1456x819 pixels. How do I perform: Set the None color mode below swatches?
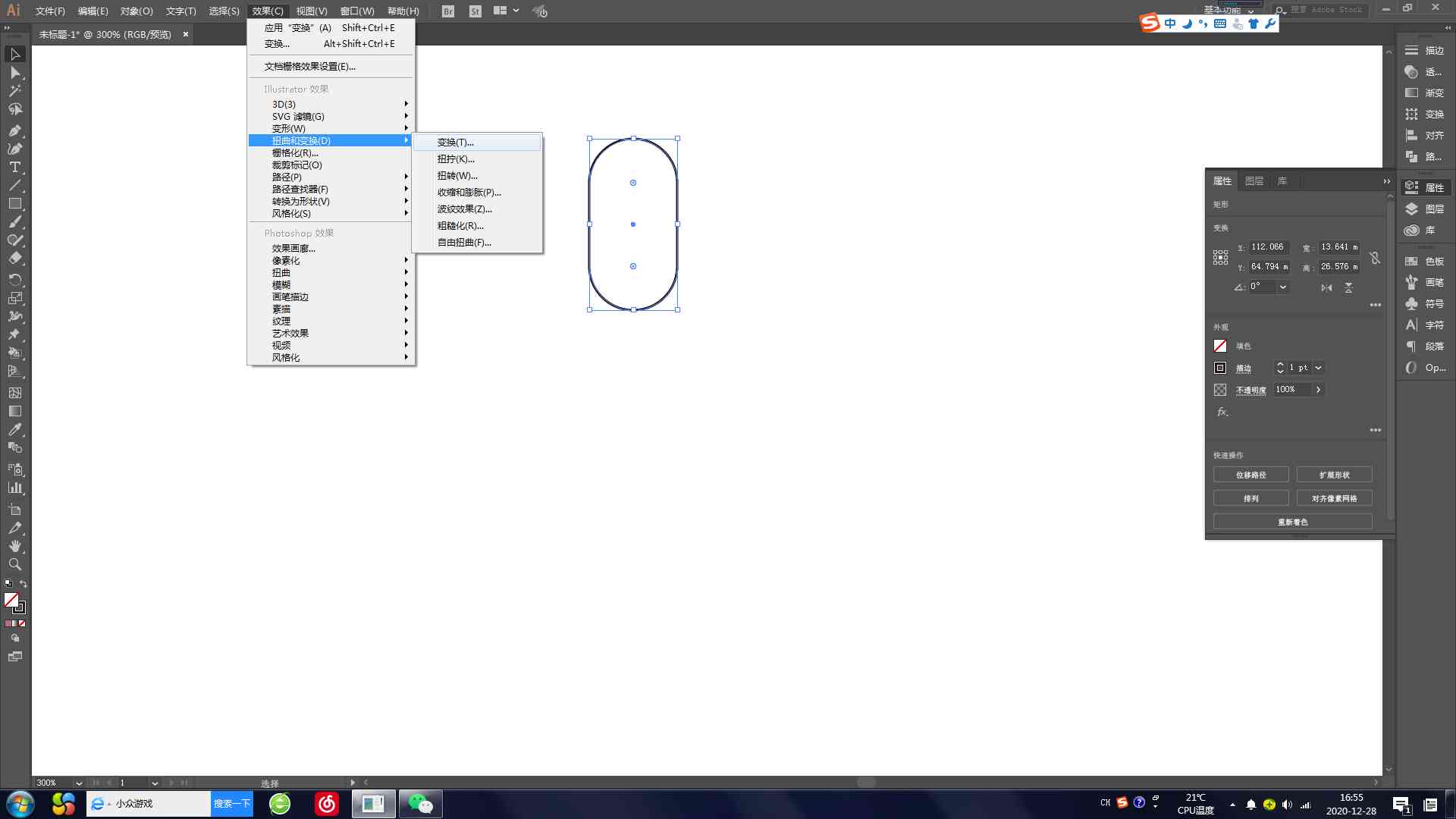click(x=22, y=623)
